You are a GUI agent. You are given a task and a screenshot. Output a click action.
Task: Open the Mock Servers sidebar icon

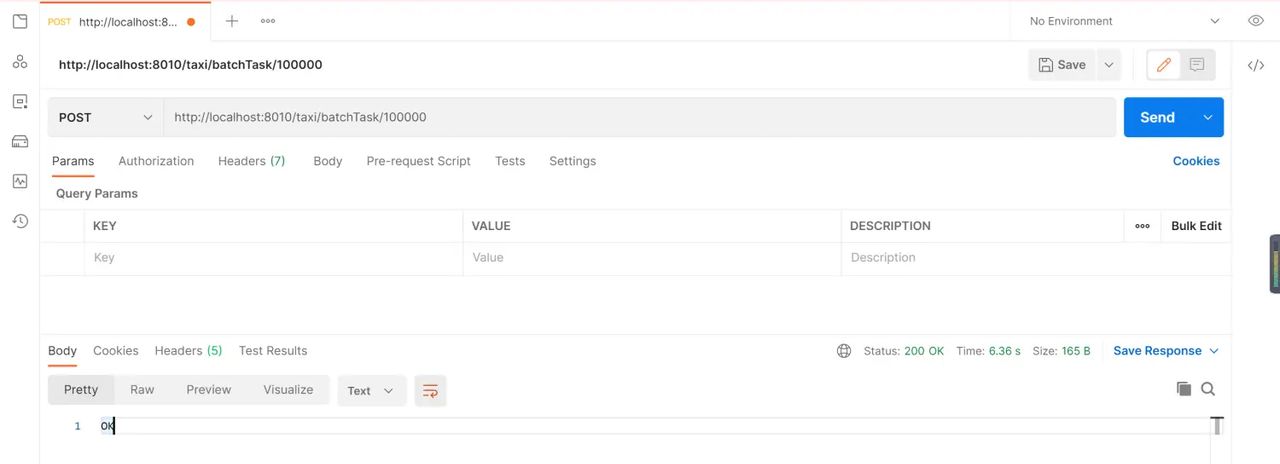[20, 141]
